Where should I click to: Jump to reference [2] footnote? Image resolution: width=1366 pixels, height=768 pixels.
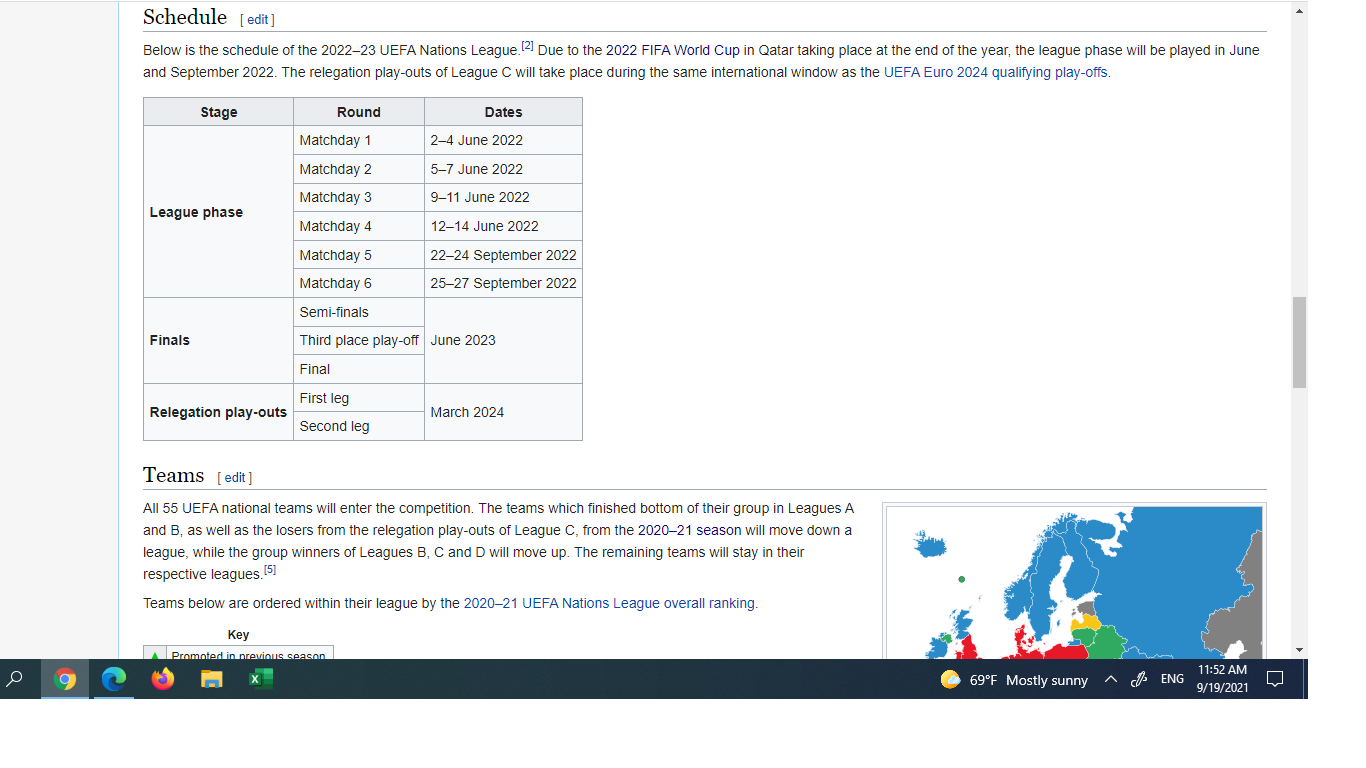click(528, 46)
